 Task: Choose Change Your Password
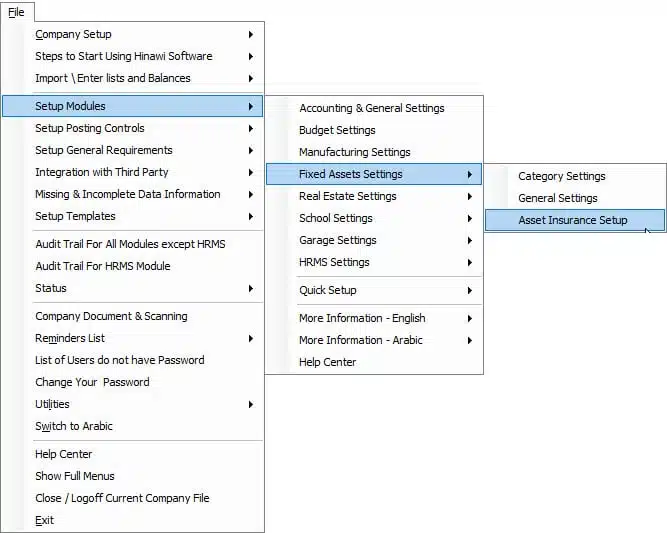tap(133, 382)
